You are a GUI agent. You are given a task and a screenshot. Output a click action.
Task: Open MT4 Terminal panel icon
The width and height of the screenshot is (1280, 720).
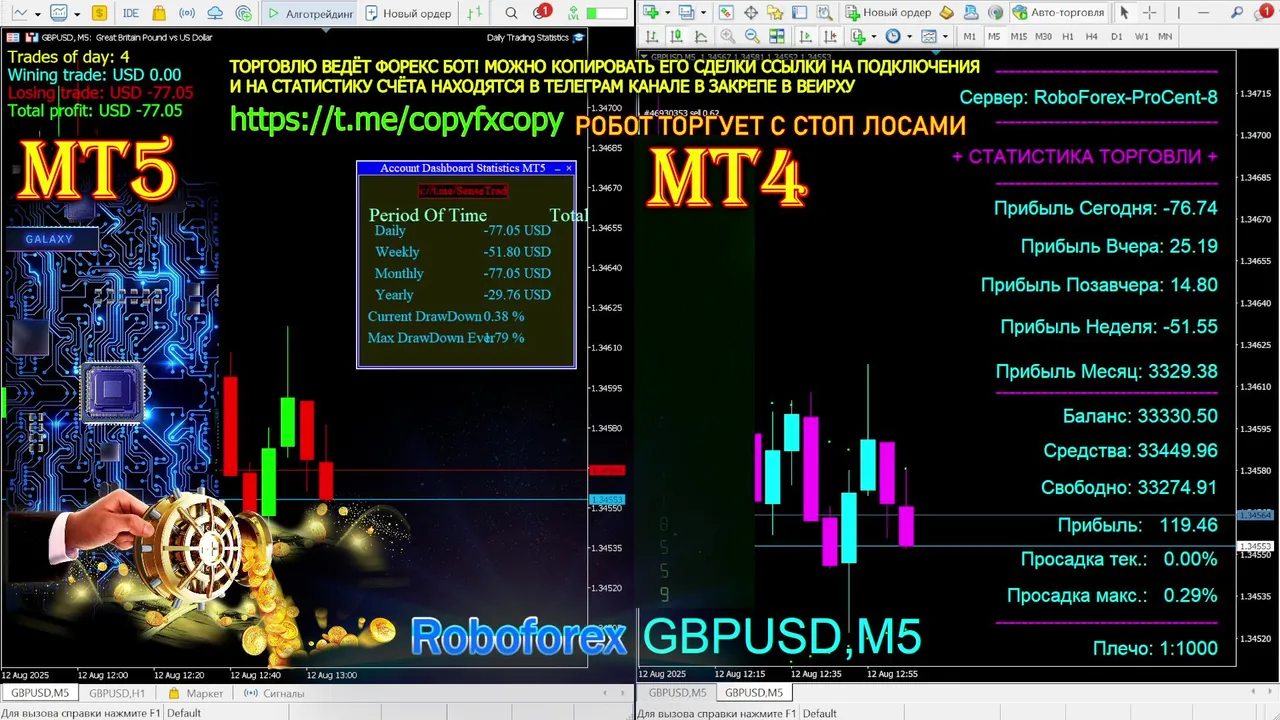(x=799, y=12)
